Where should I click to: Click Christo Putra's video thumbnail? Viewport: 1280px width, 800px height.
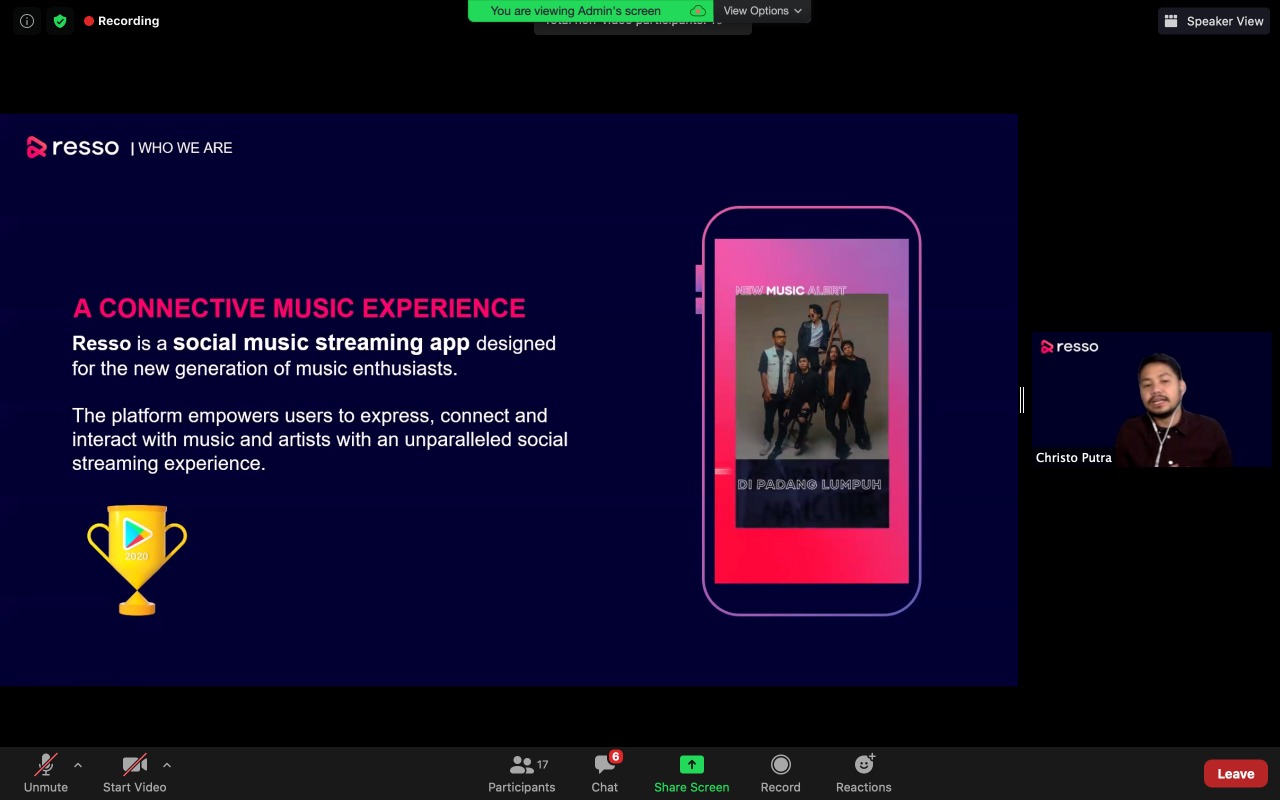(1151, 400)
